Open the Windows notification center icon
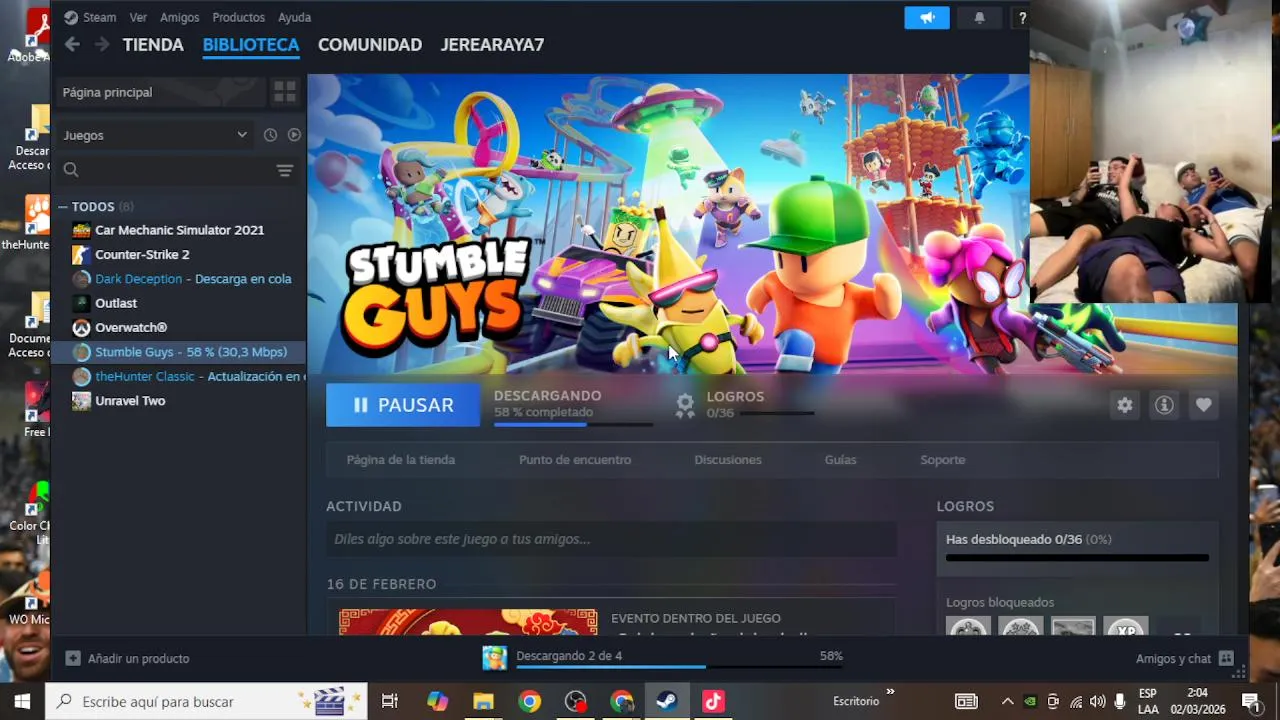The image size is (1280, 720). click(x=1250, y=701)
